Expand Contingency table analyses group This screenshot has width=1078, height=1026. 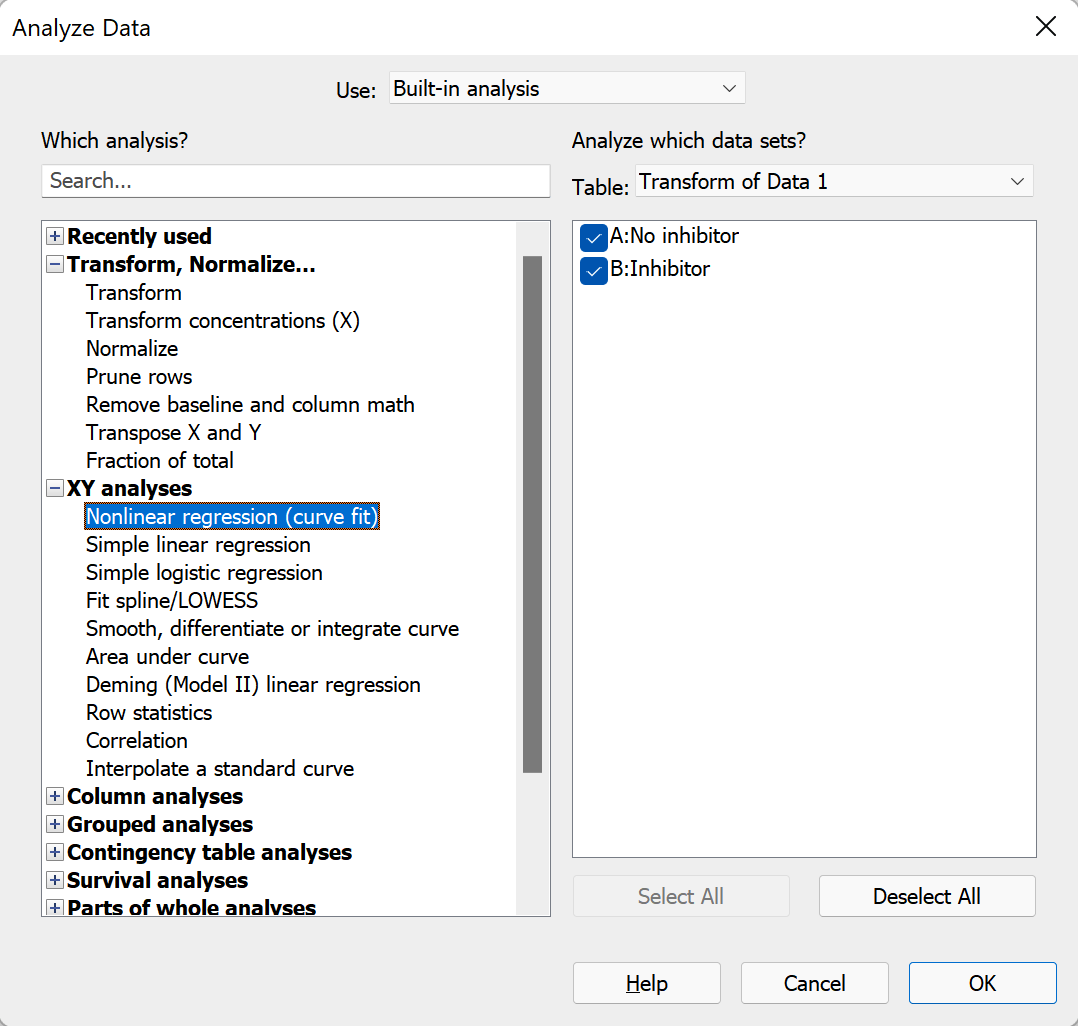(x=55, y=852)
